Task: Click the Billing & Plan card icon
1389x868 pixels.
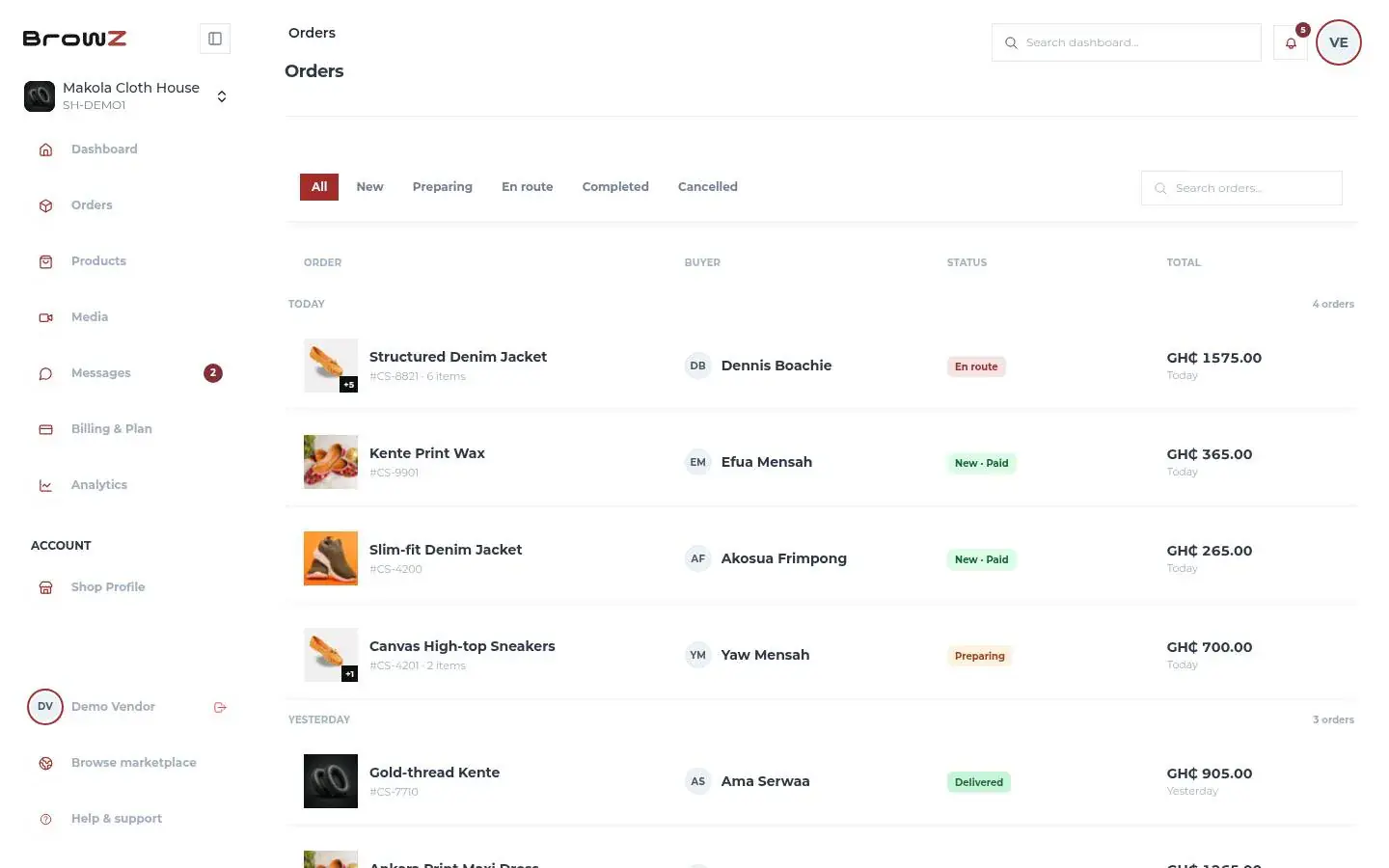Action: [45, 429]
